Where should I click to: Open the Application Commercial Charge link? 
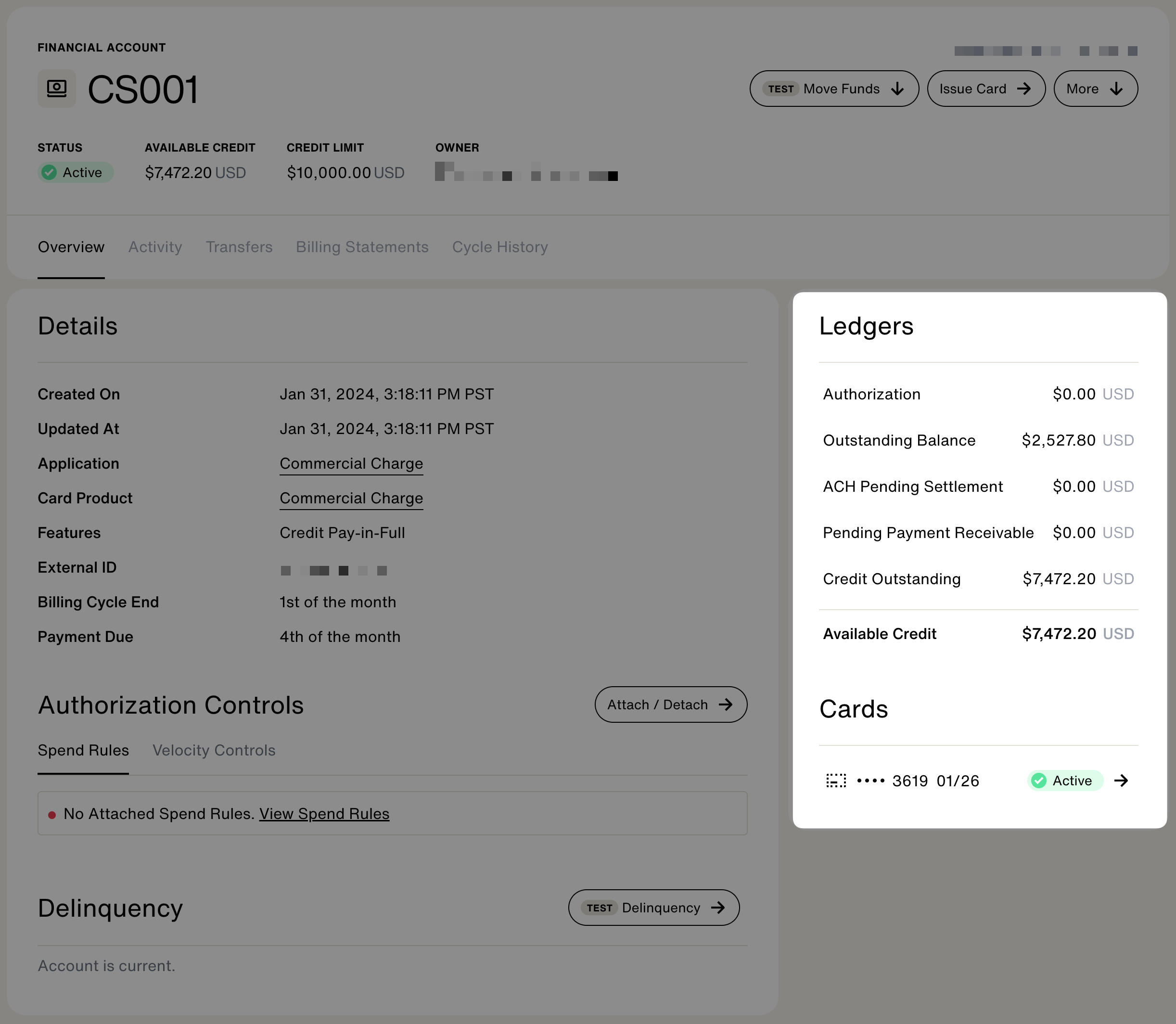coord(351,463)
